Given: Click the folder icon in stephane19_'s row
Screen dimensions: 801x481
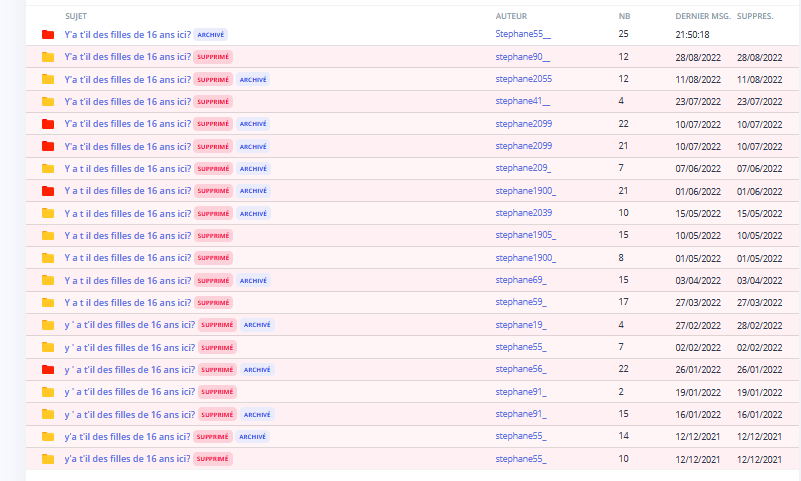Looking at the screenshot, I should pos(47,325).
